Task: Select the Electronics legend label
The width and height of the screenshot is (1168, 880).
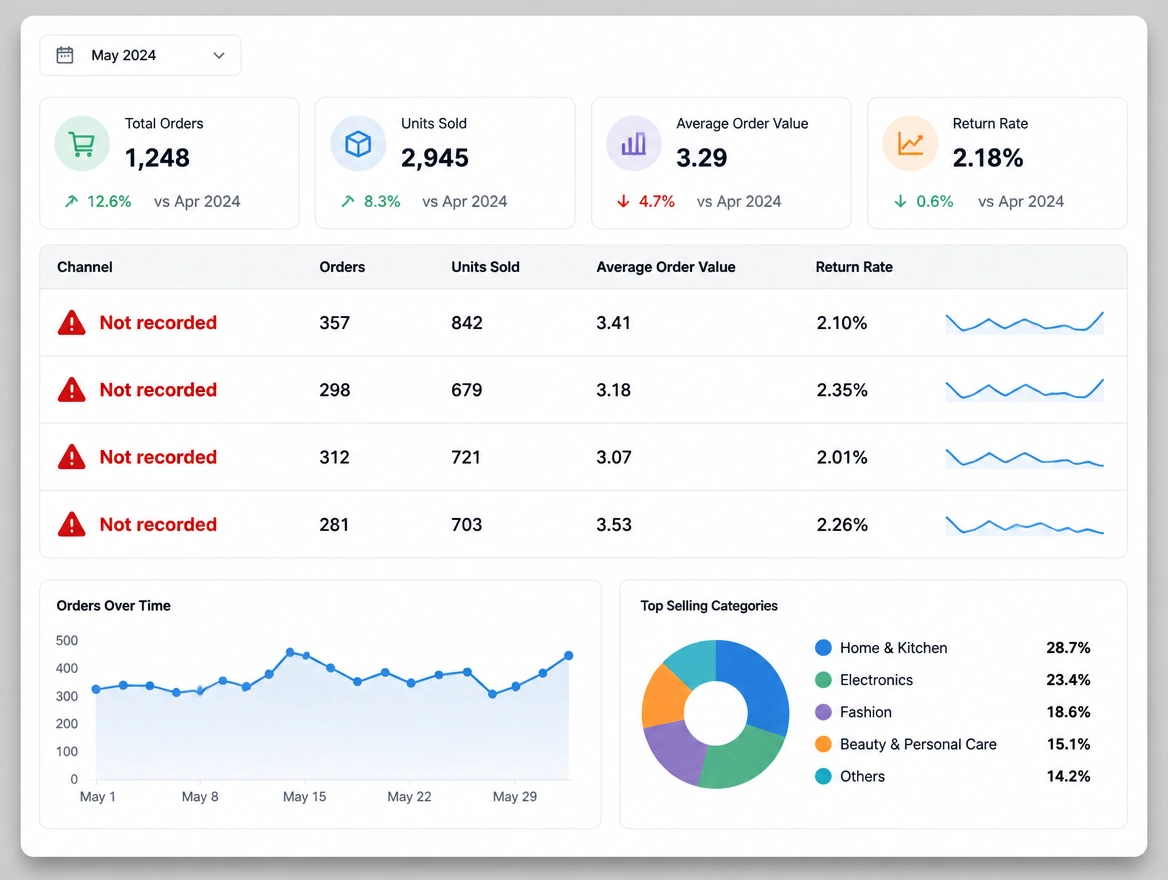Action: (x=877, y=680)
